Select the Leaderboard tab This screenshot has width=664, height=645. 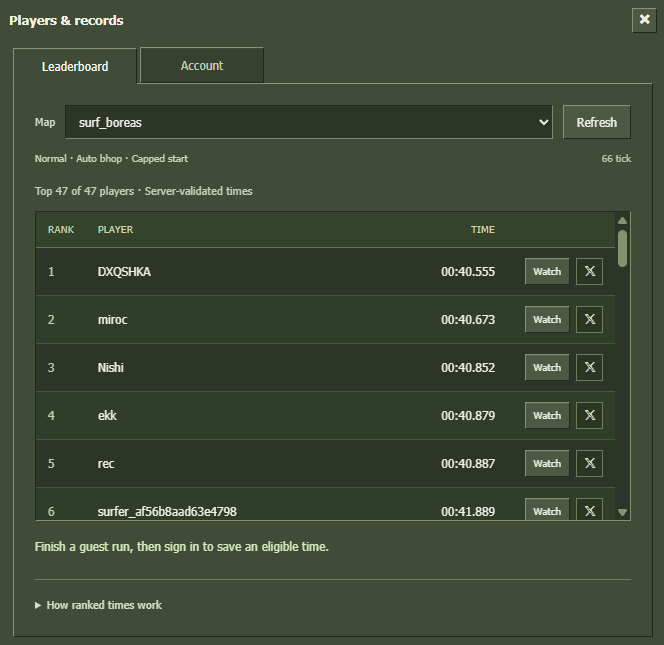click(x=75, y=66)
